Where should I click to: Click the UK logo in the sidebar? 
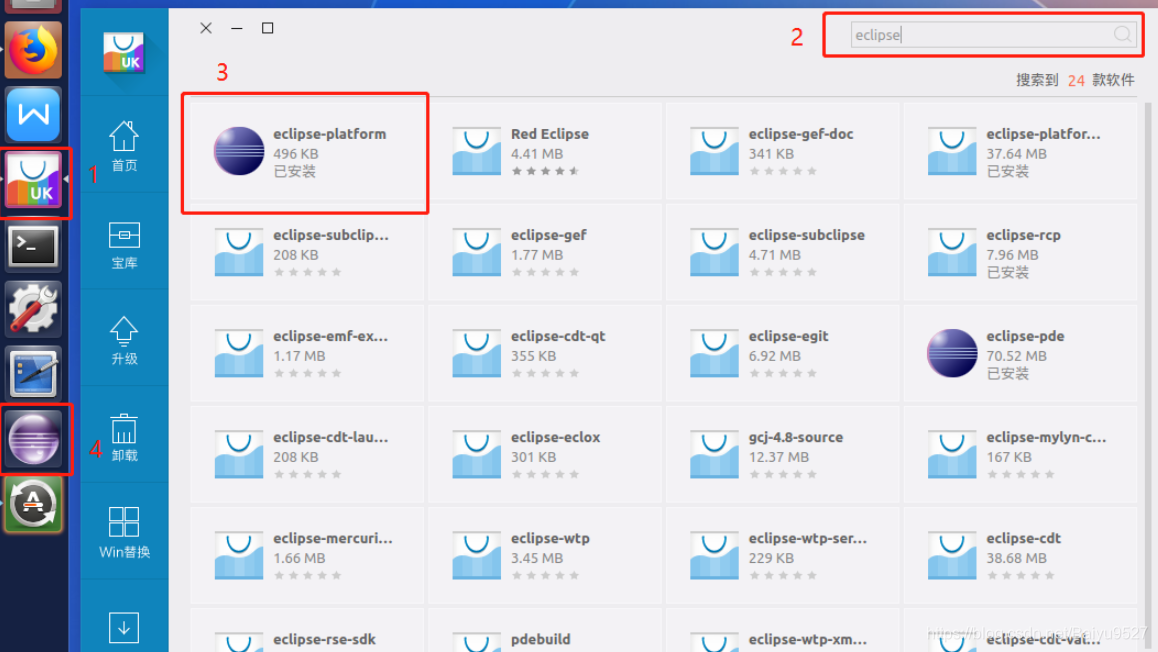tap(123, 52)
